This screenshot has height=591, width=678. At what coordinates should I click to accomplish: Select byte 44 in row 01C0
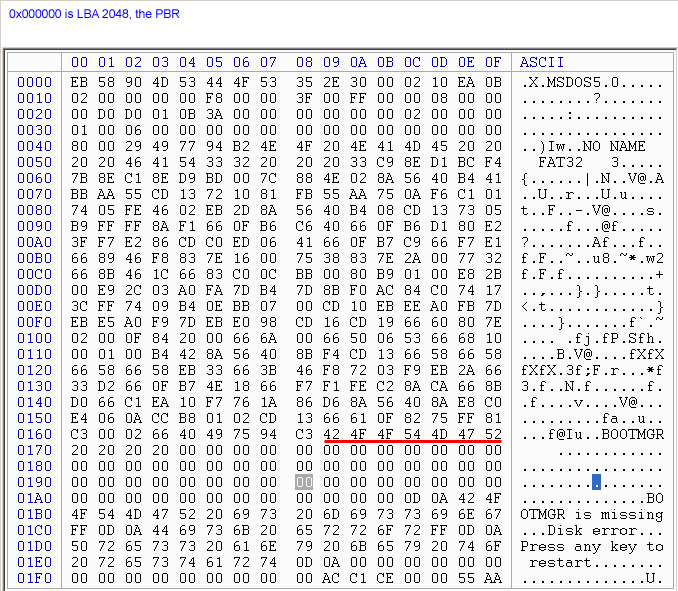pos(160,530)
